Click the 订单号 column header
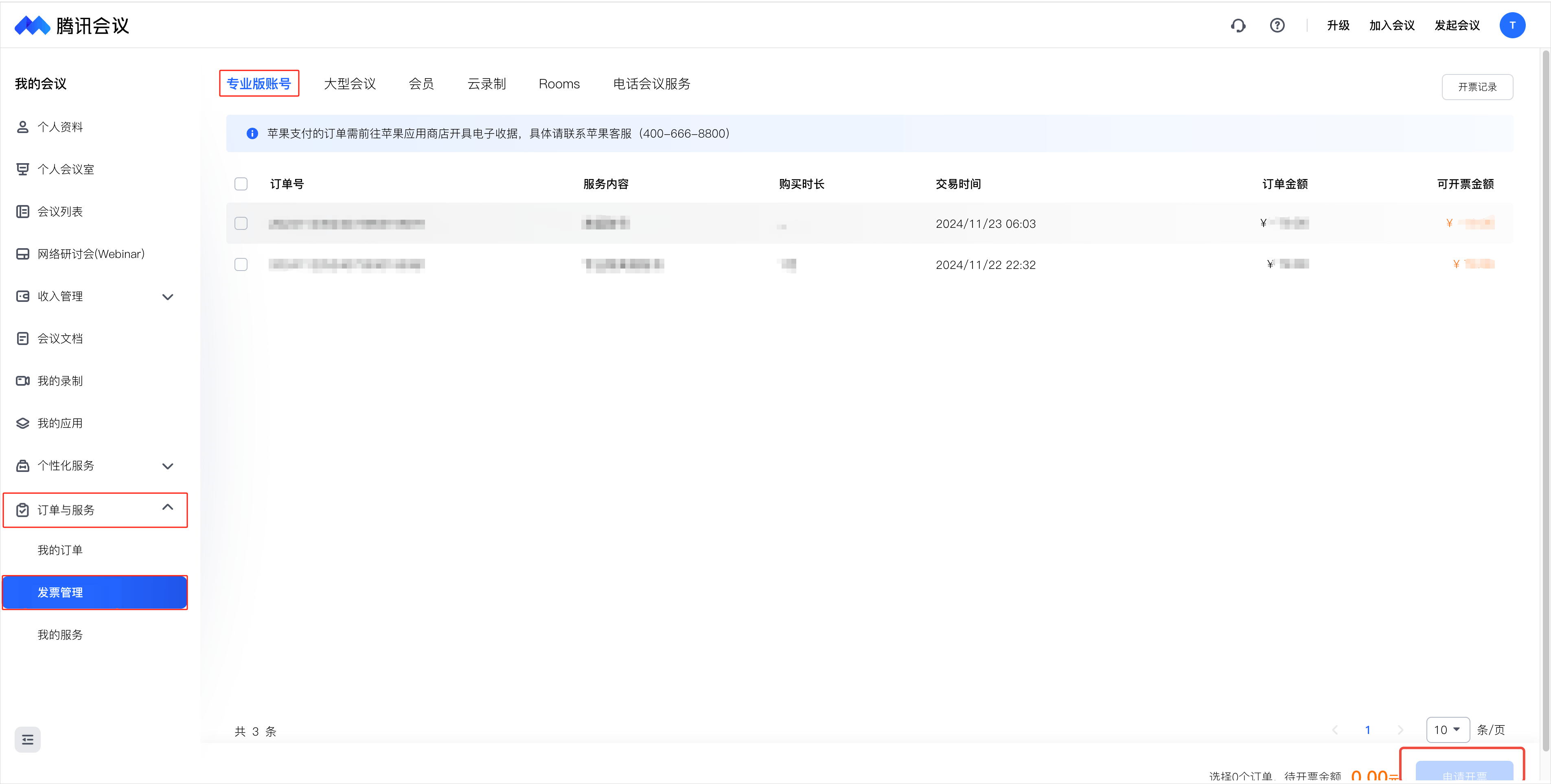 coord(287,184)
